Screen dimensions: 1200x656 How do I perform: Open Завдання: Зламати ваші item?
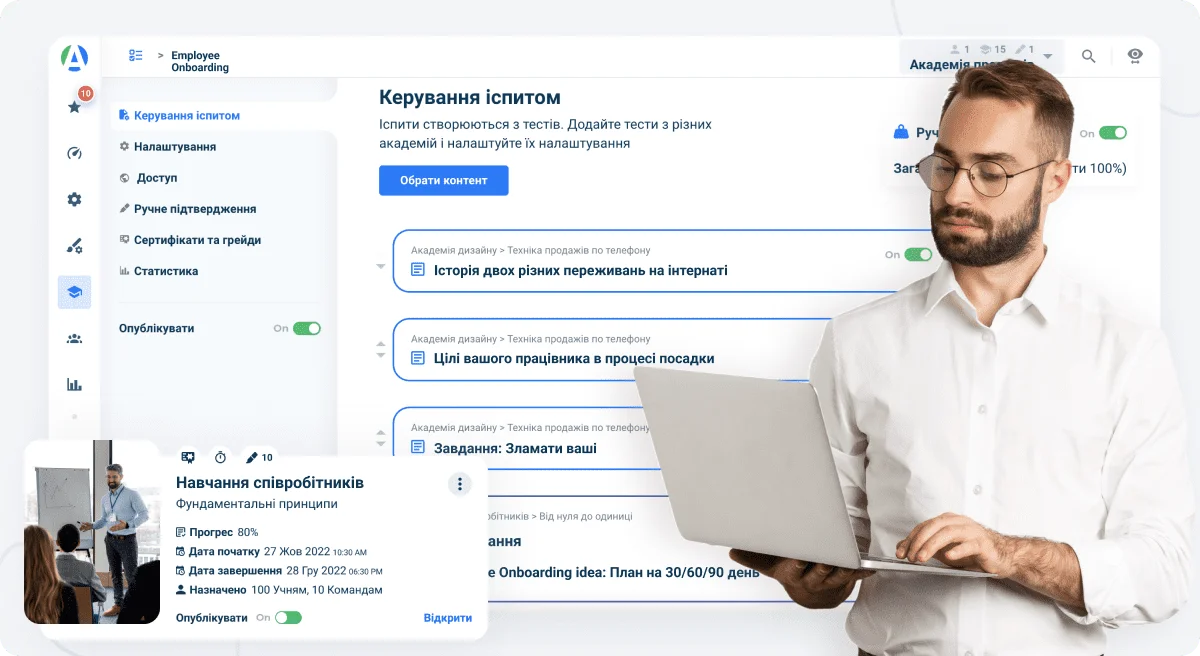click(x=515, y=448)
